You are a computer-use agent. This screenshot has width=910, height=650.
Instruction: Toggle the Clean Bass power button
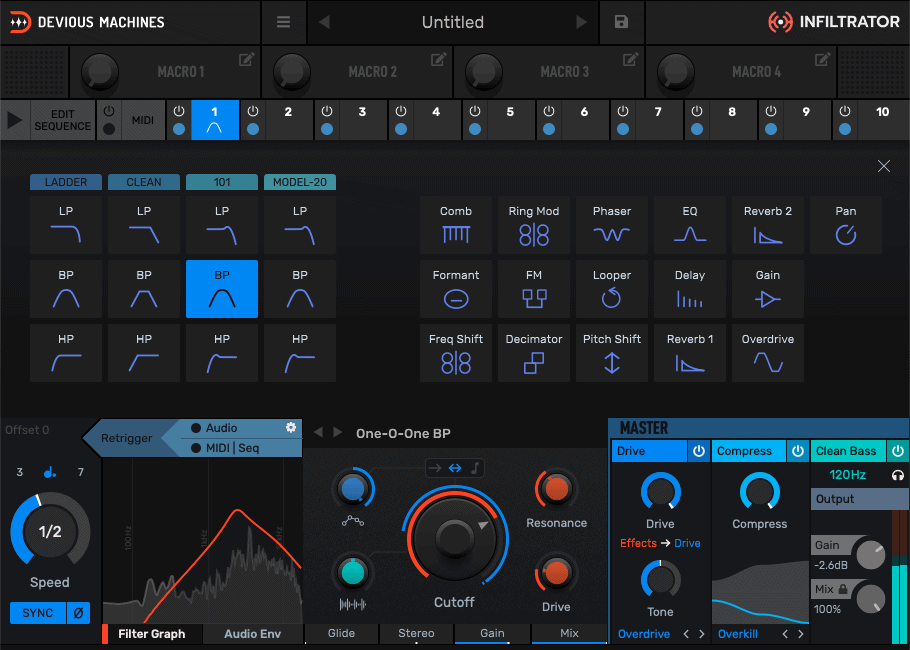pos(898,451)
